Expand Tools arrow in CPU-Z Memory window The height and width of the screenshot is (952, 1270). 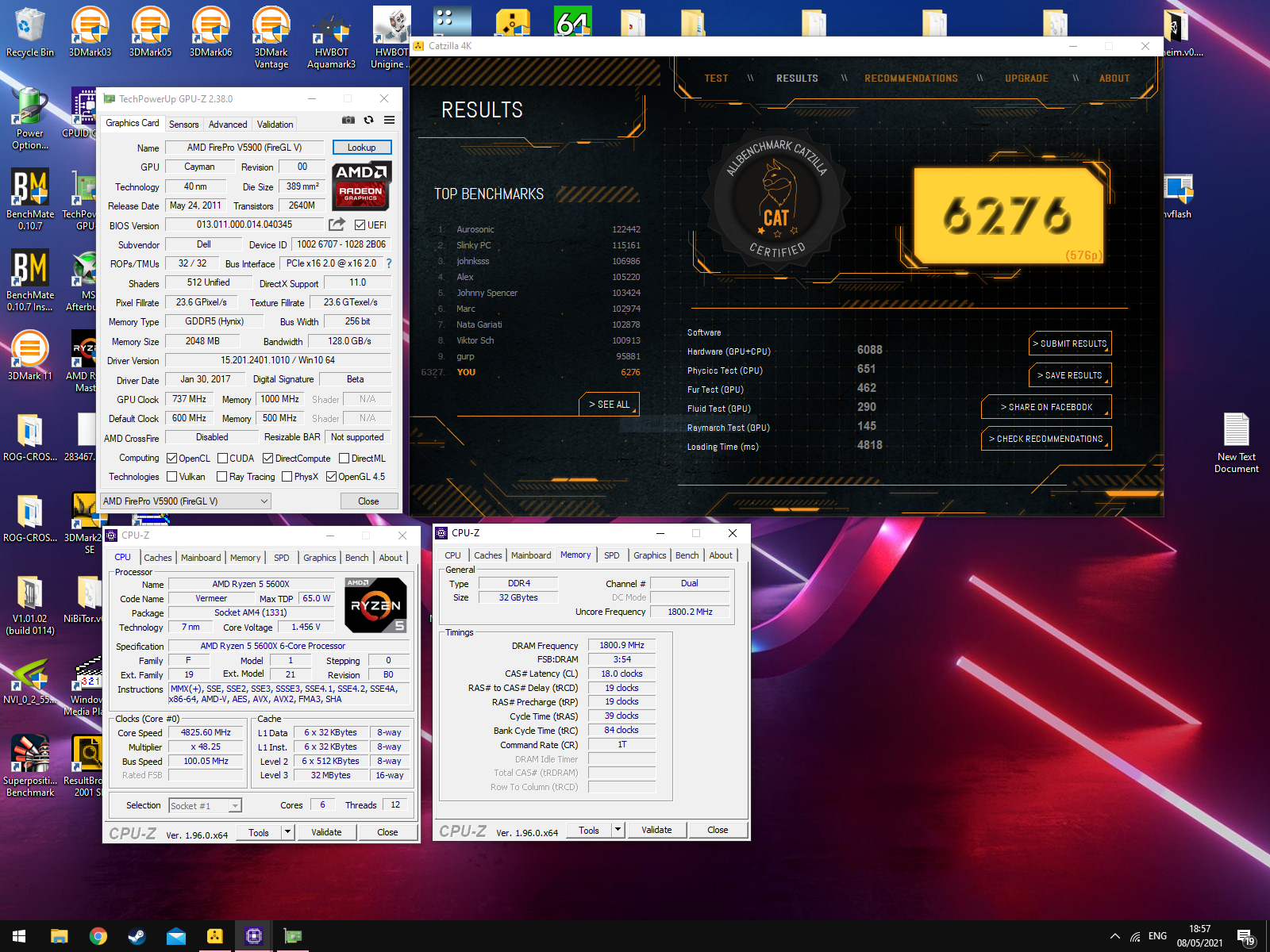[x=618, y=830]
